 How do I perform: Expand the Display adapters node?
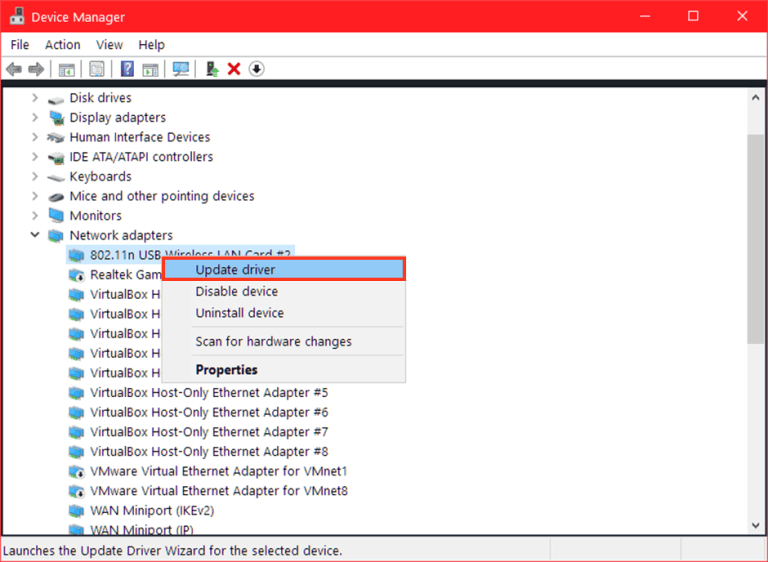[35, 118]
